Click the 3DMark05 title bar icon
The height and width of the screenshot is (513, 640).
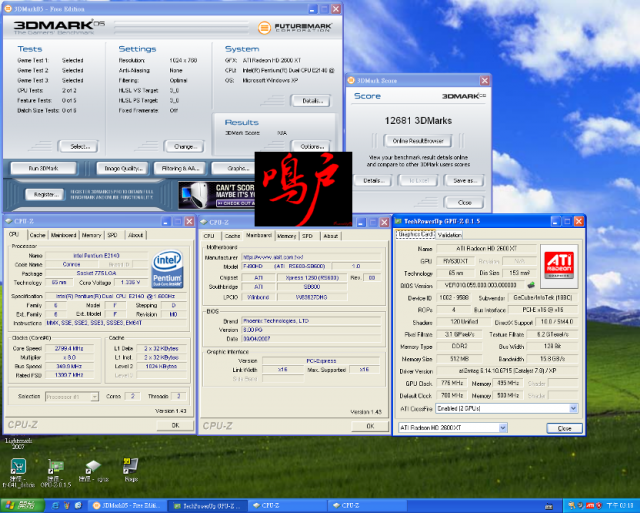(8, 9)
